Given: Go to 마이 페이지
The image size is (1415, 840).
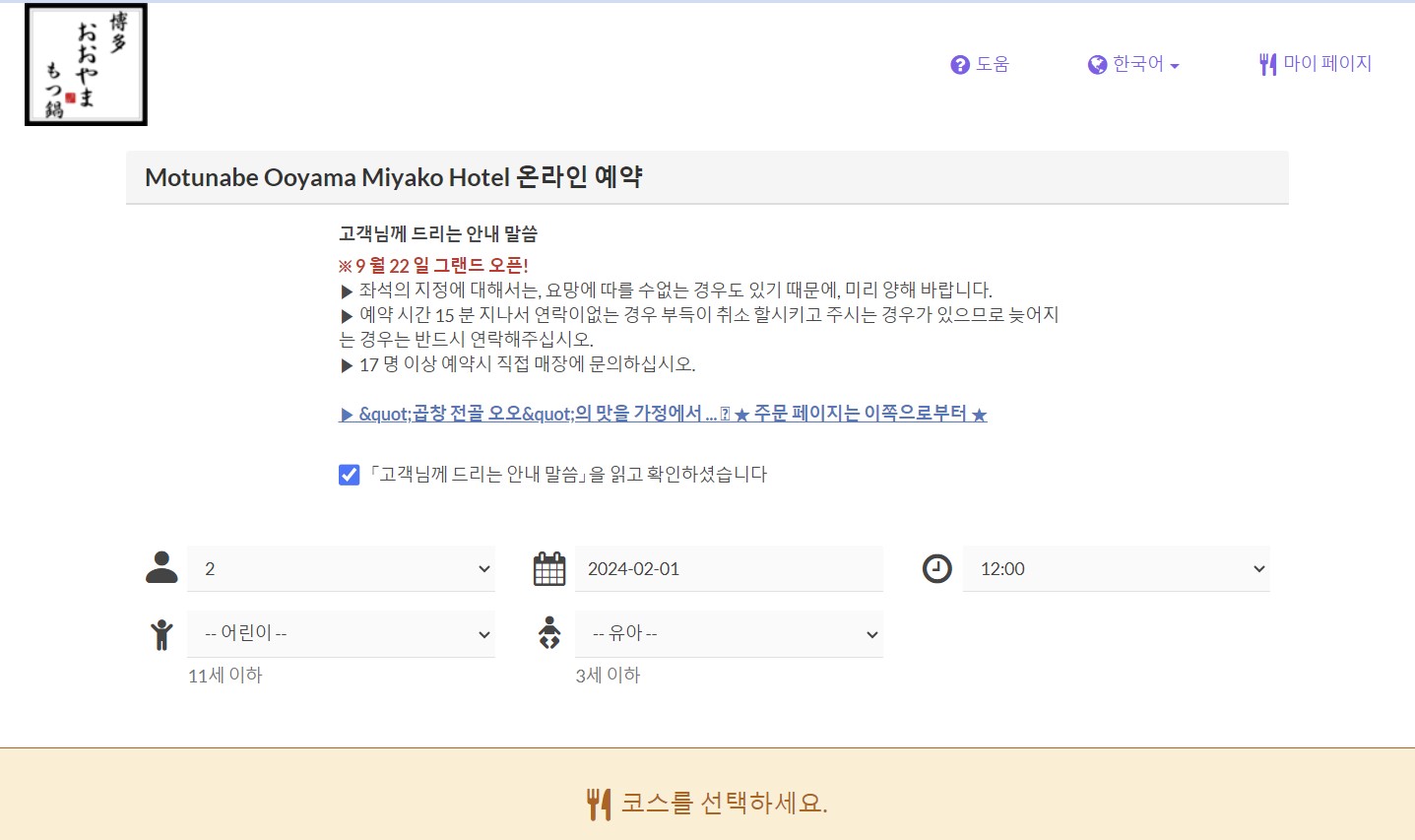Looking at the screenshot, I should pos(1316,64).
